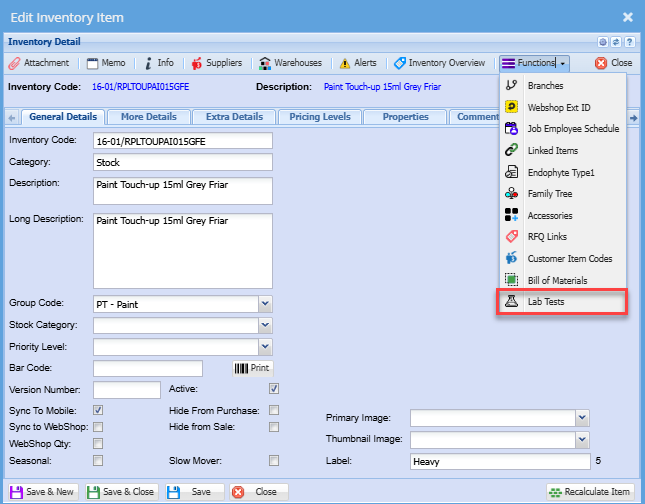Click the Bar Code input field

click(148, 368)
